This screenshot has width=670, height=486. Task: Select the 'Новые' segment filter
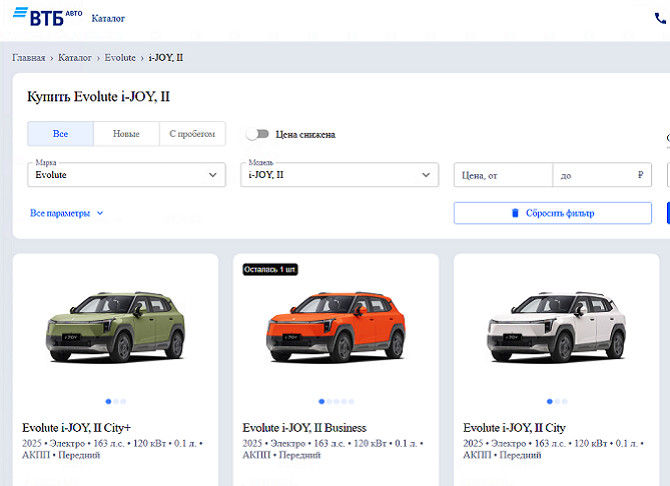[x=126, y=134]
